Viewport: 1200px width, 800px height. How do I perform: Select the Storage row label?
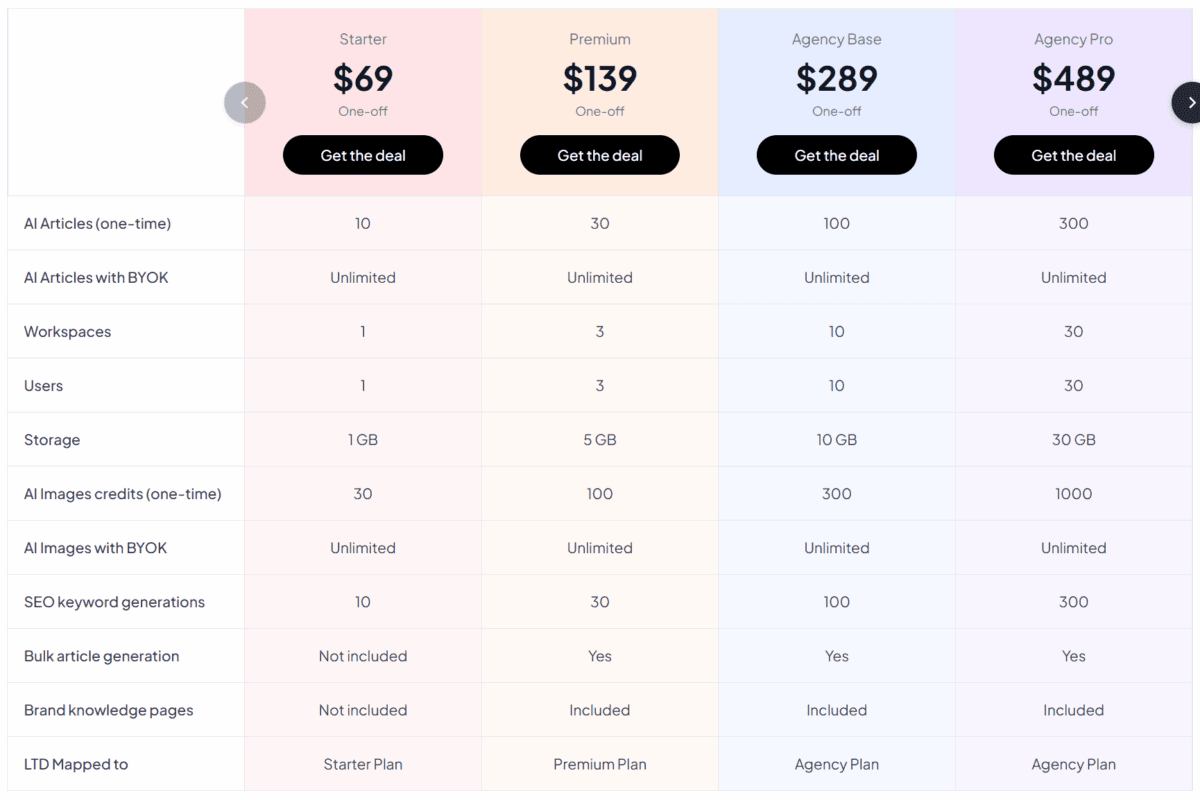click(x=52, y=440)
